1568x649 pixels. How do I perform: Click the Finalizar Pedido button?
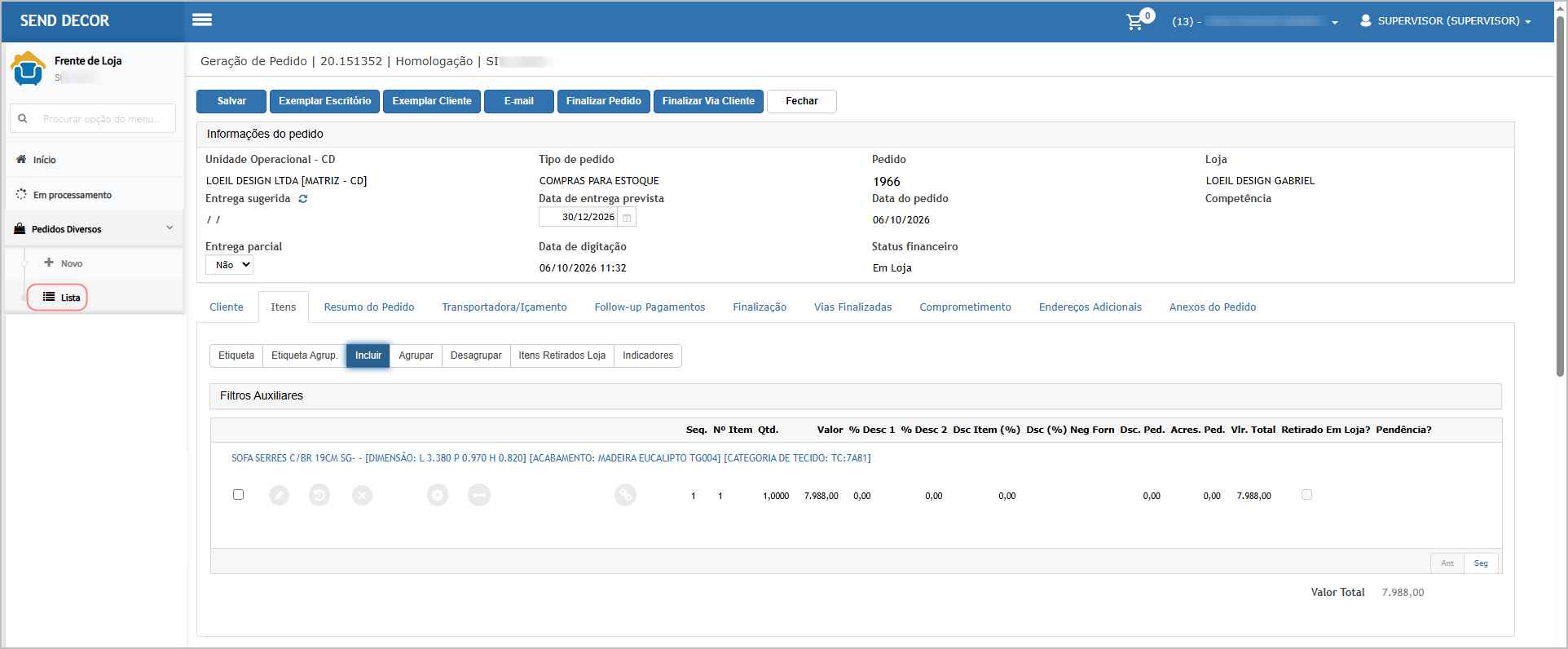[x=604, y=101]
